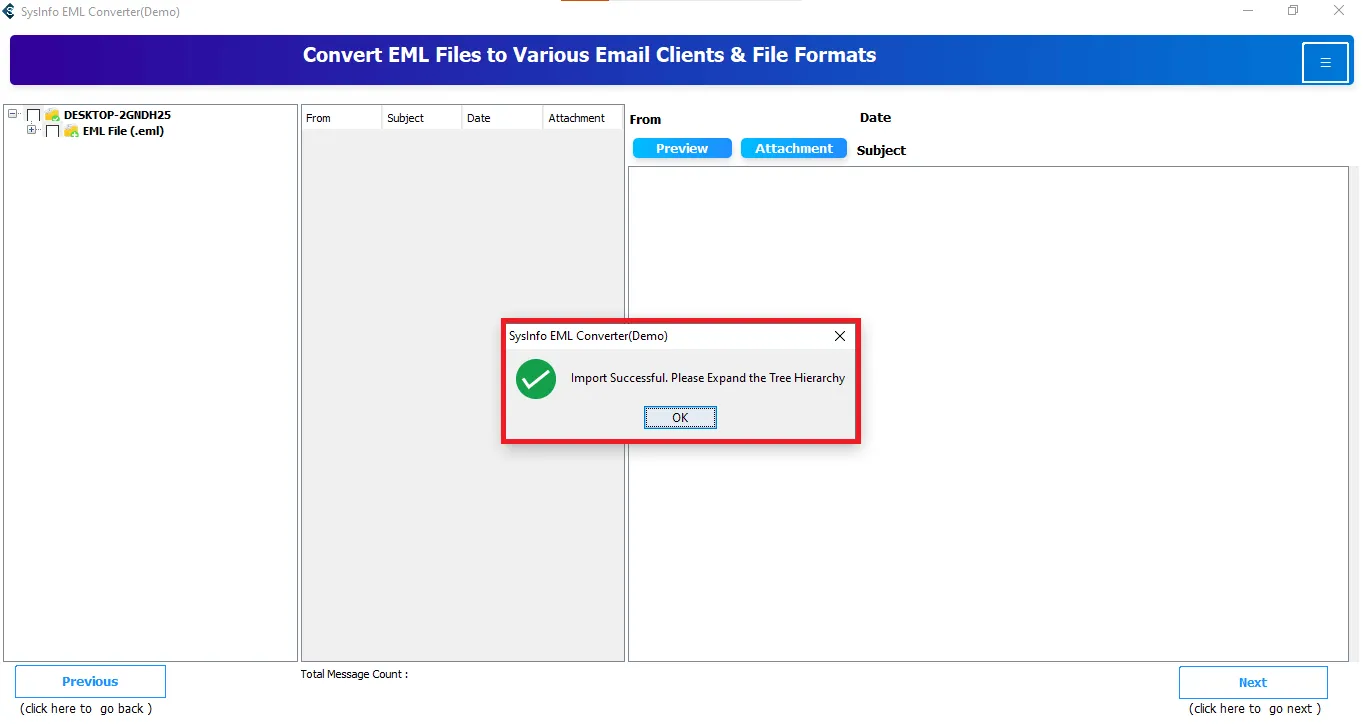Expand the EML File (.eml) tree node
This screenshot has height=724, width=1364.
click(x=32, y=130)
